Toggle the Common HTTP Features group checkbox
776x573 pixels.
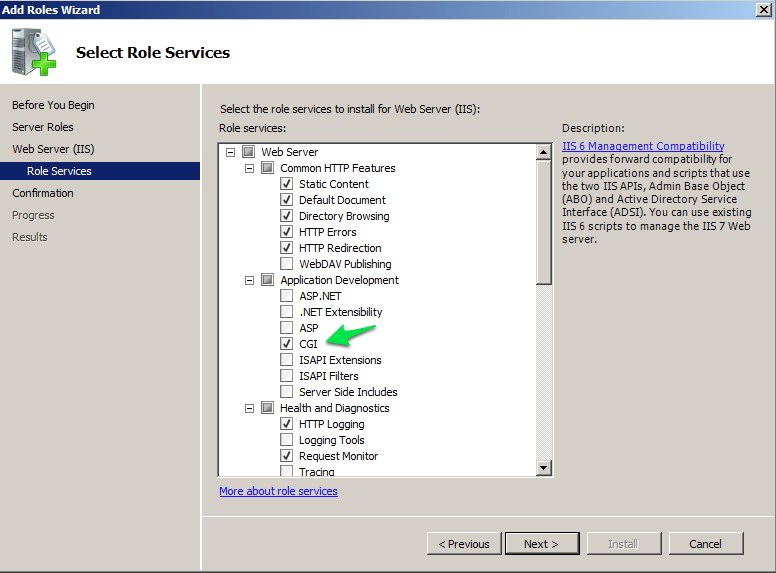(267, 168)
